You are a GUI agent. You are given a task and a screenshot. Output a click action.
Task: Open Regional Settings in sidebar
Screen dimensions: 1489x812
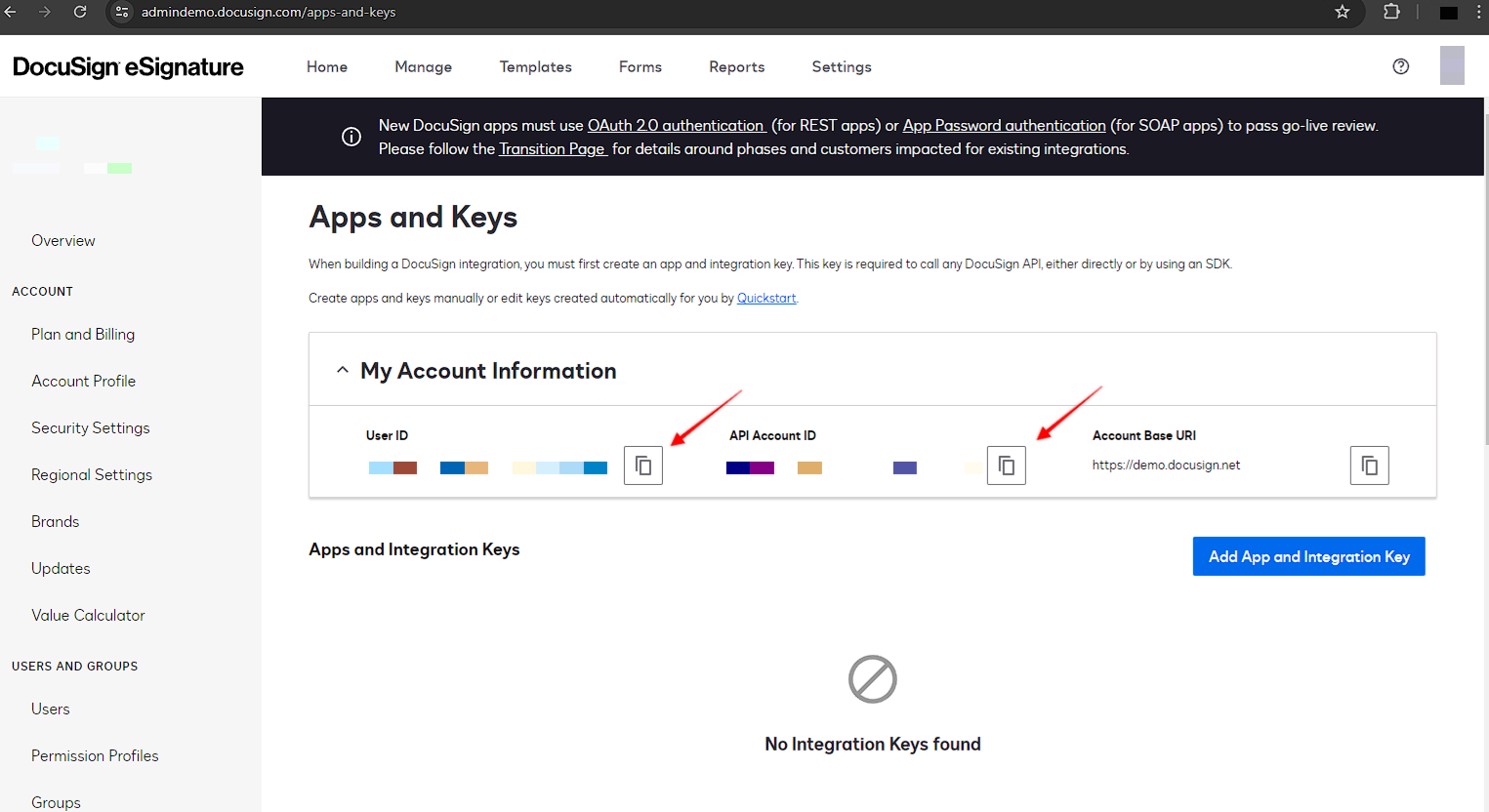[92, 474]
